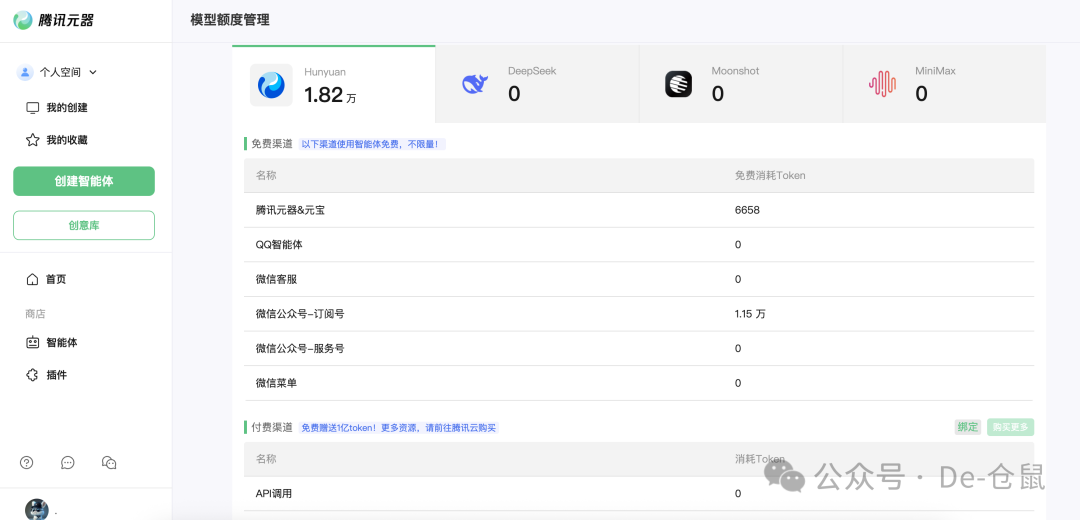The width and height of the screenshot is (1080, 520).
Task: Click the 微信公众号–服务号 row name
Action: 300,349
